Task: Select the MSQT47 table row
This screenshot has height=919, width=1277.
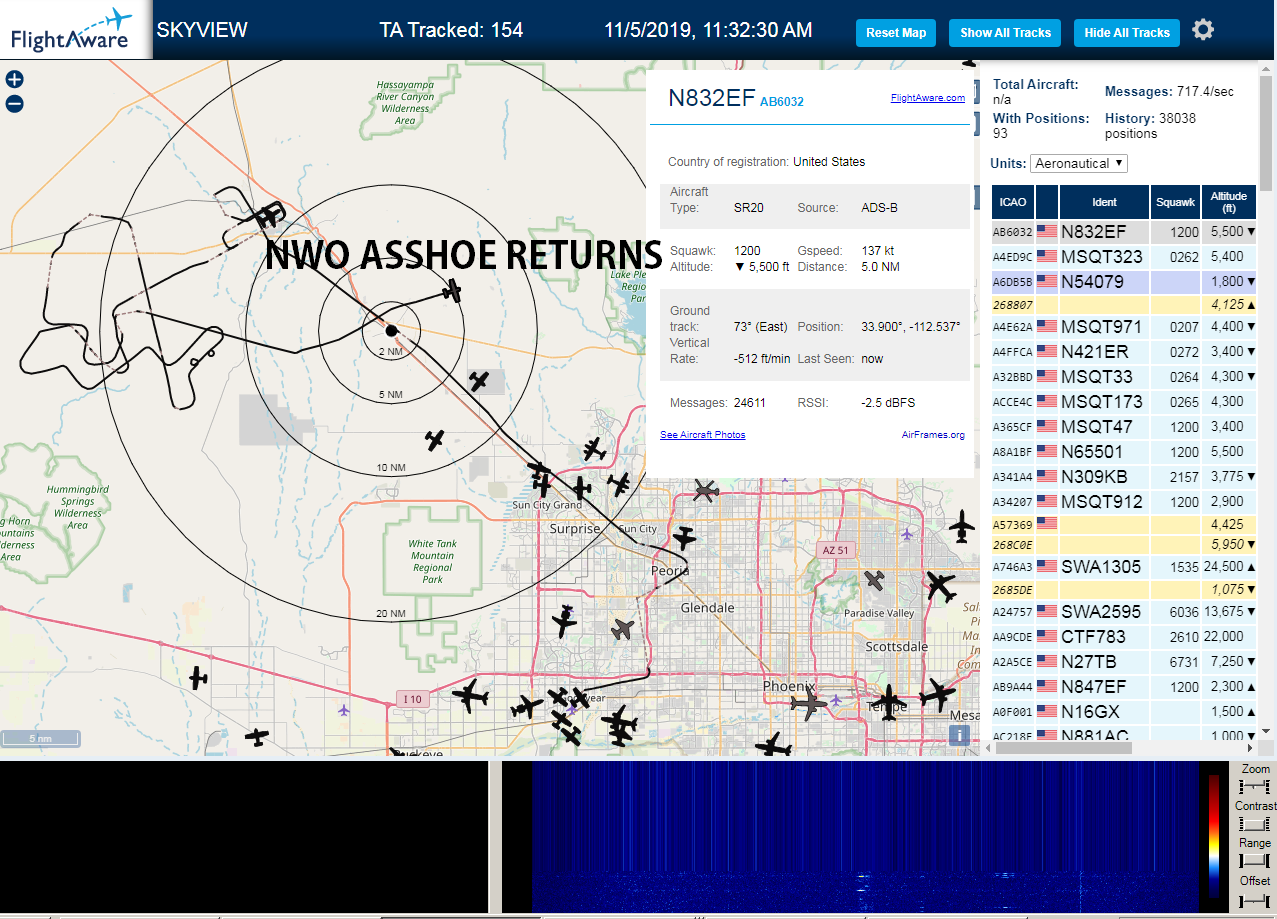Action: pos(1124,426)
